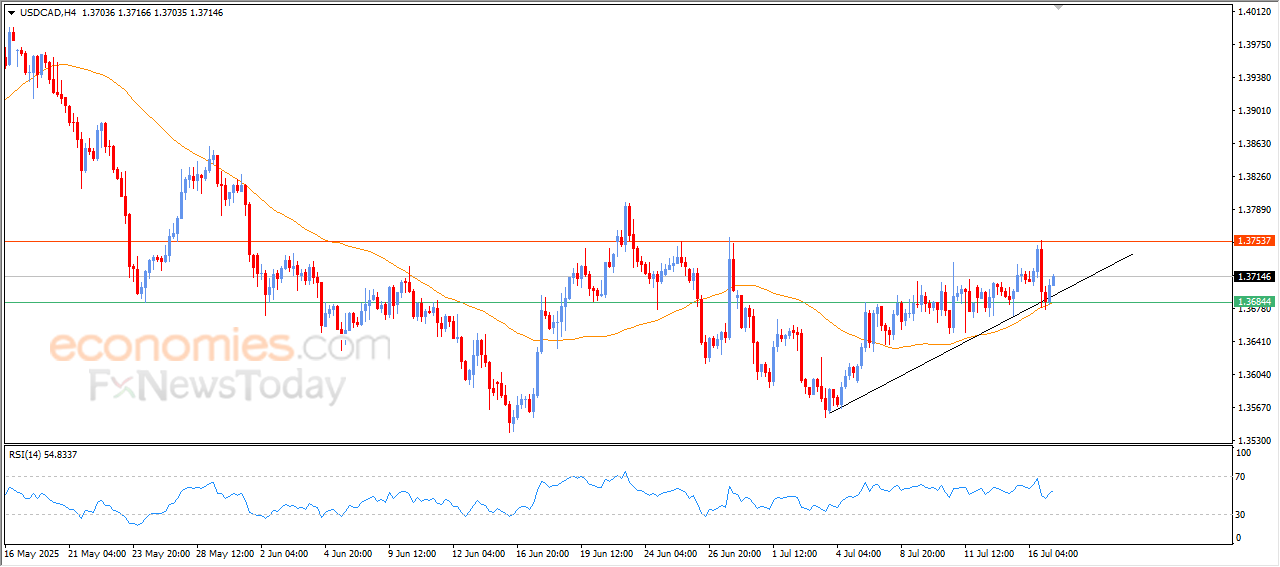Click the 1.36410 price axis label
This screenshot has width=1280, height=567.
1254,342
